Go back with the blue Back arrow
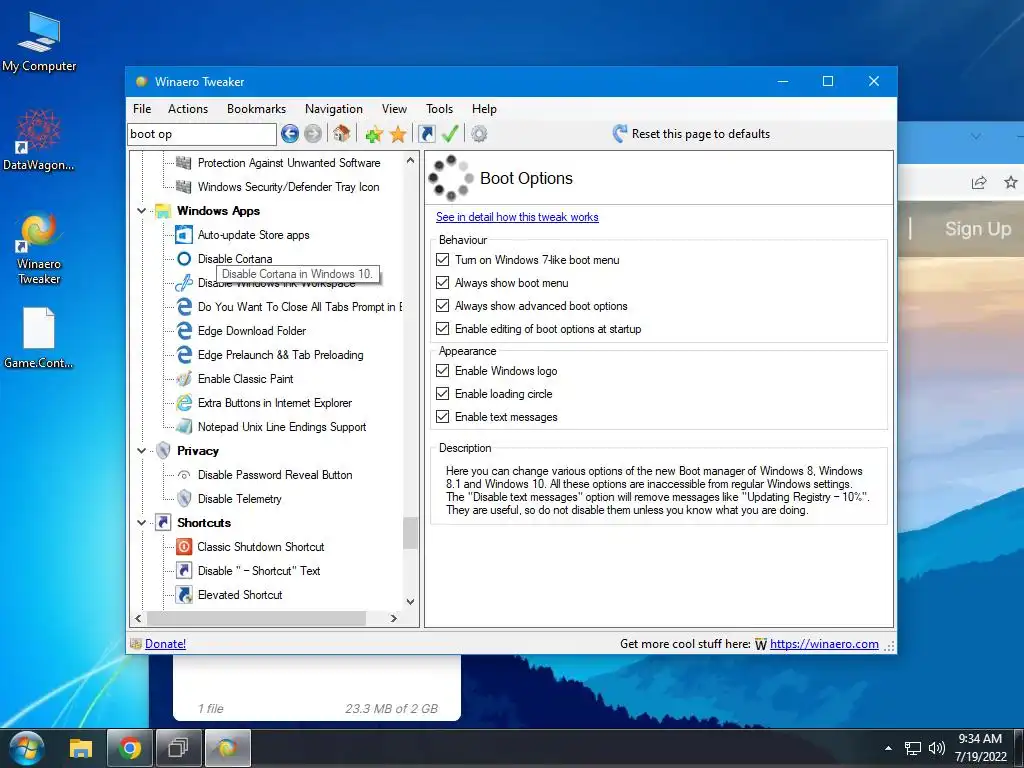 pyautogui.click(x=290, y=134)
